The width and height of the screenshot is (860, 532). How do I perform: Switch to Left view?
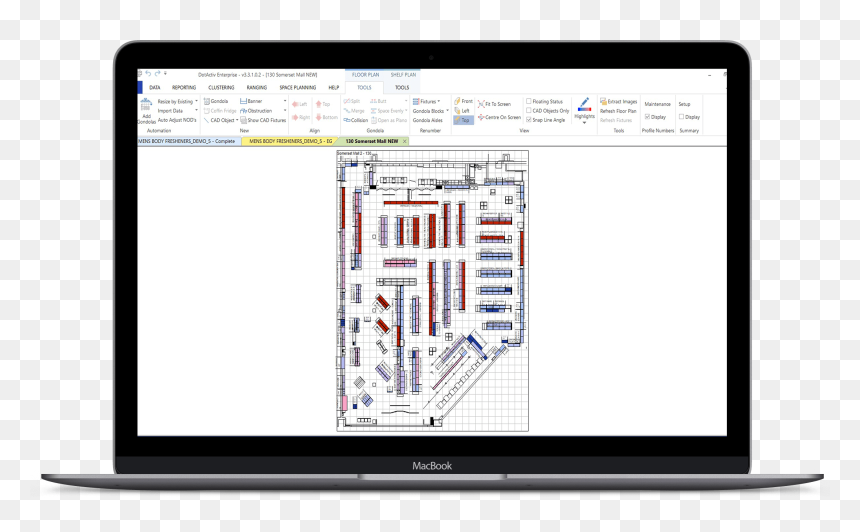point(462,111)
